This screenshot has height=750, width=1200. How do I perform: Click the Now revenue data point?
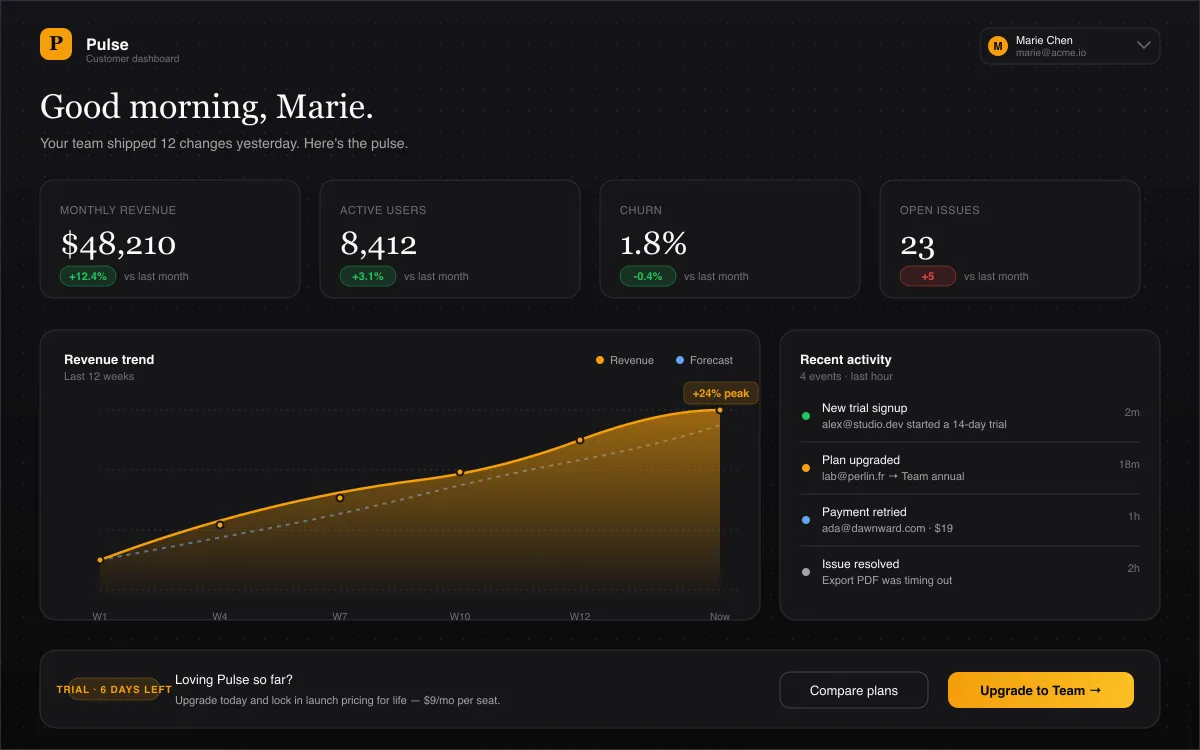tap(719, 410)
